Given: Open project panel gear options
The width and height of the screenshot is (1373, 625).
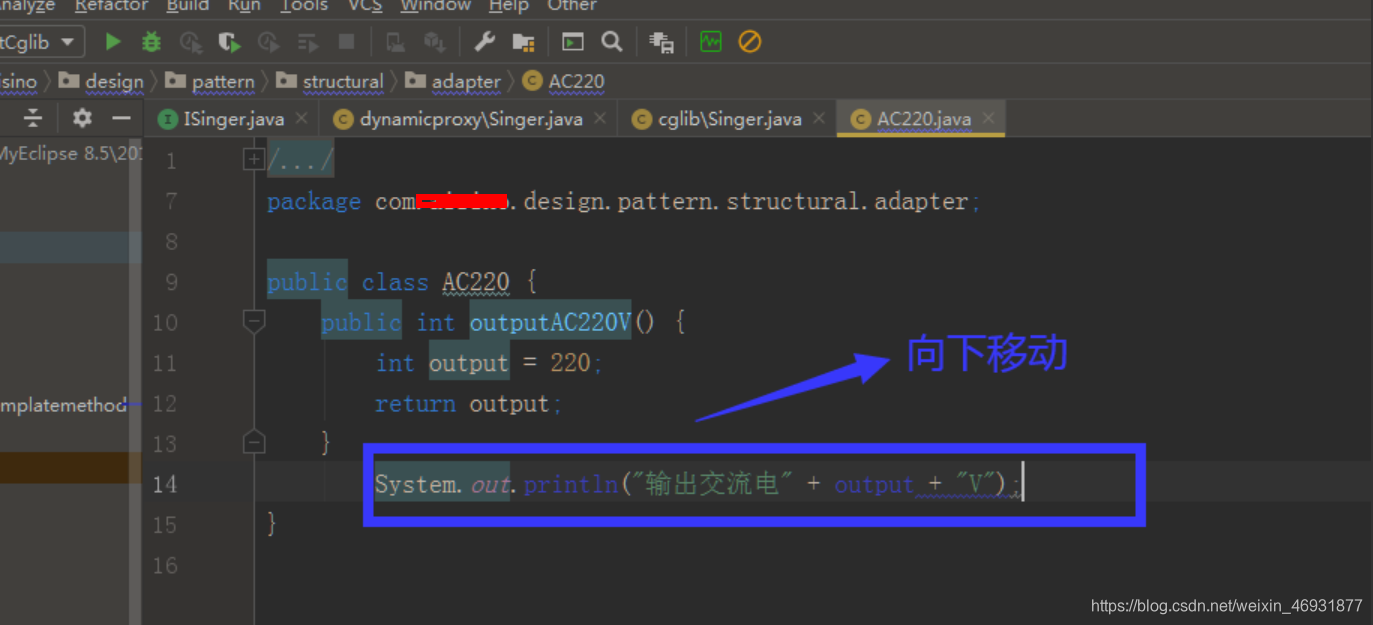Looking at the screenshot, I should (82, 118).
